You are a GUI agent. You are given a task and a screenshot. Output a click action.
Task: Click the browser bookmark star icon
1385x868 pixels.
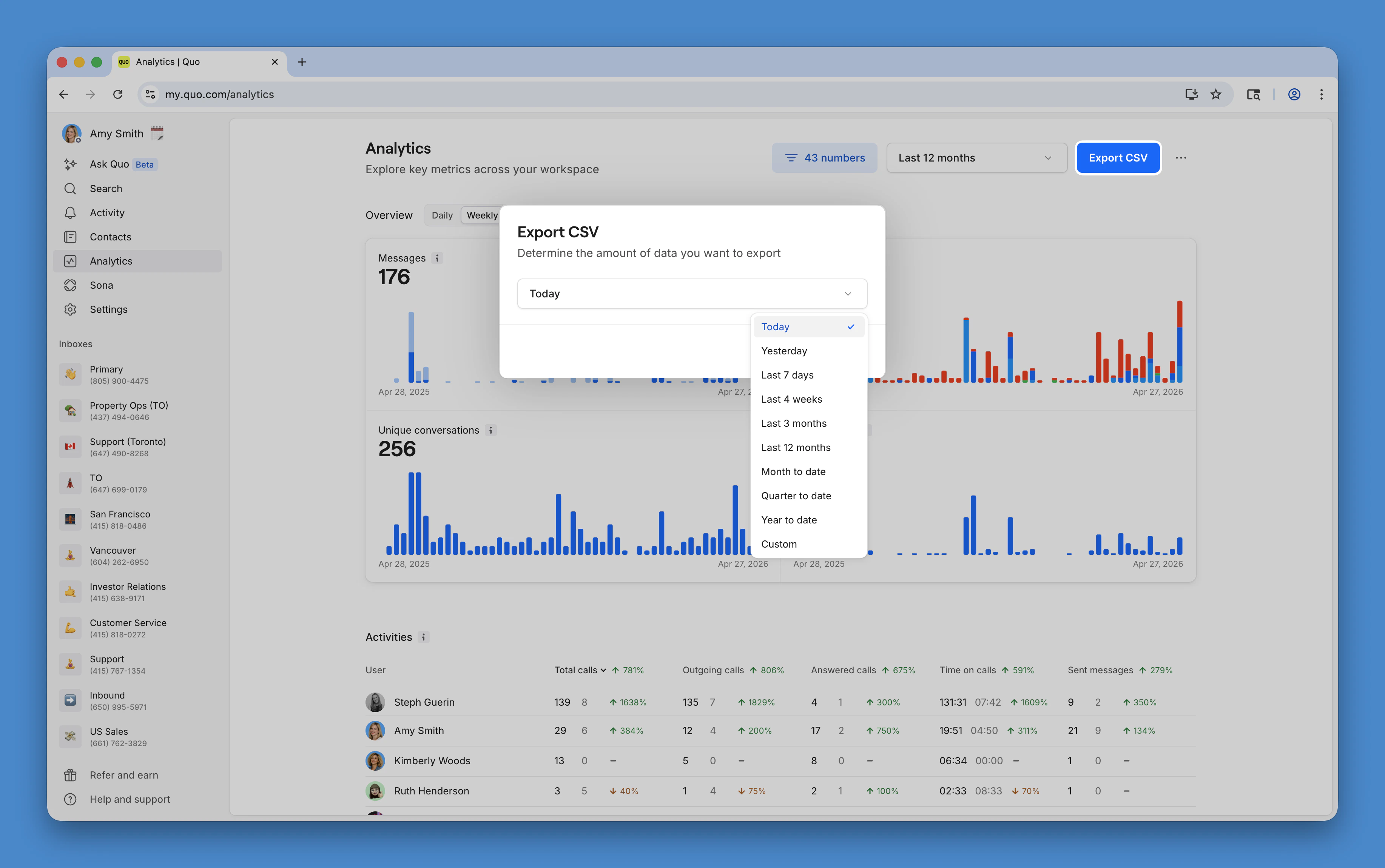[1215, 94]
